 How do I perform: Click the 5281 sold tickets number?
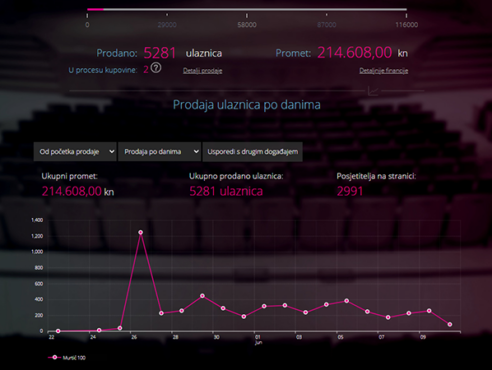160,53
